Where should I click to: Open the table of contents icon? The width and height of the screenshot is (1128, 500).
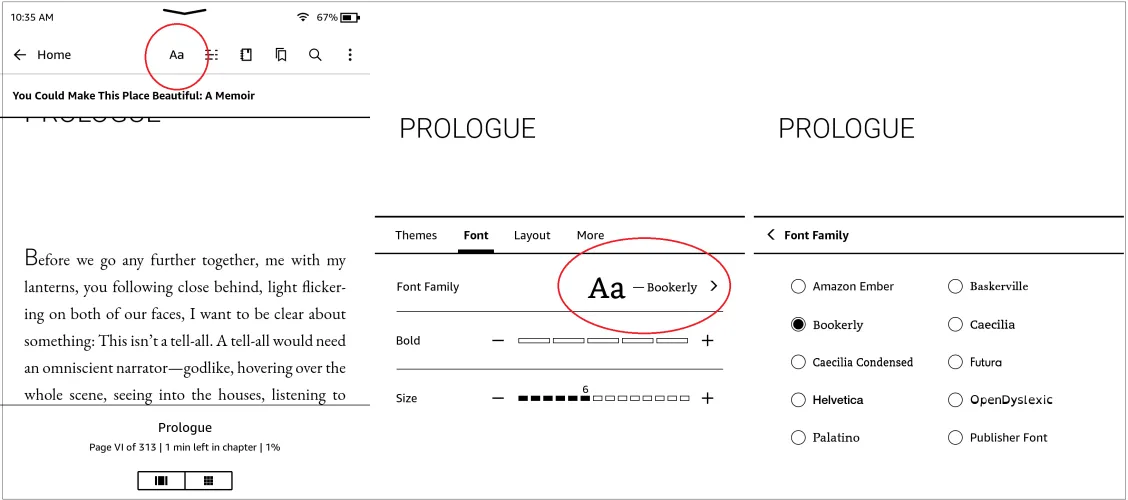(212, 55)
